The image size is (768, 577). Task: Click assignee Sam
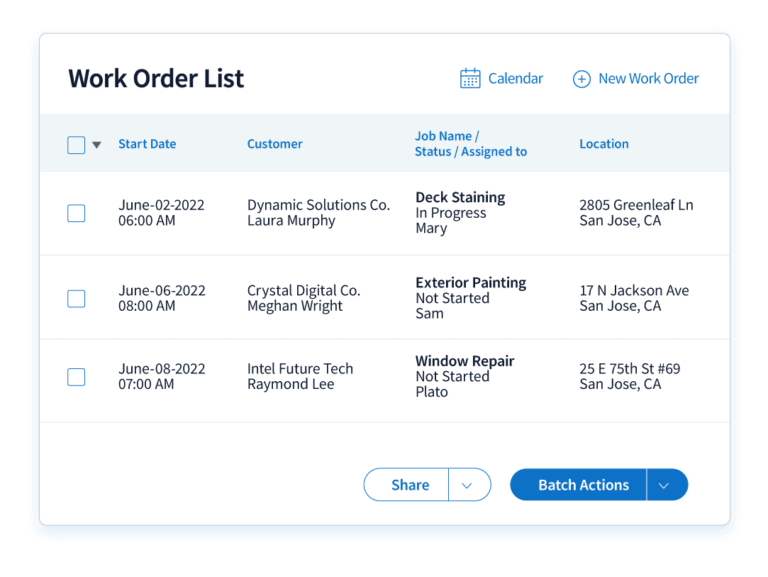coord(430,313)
